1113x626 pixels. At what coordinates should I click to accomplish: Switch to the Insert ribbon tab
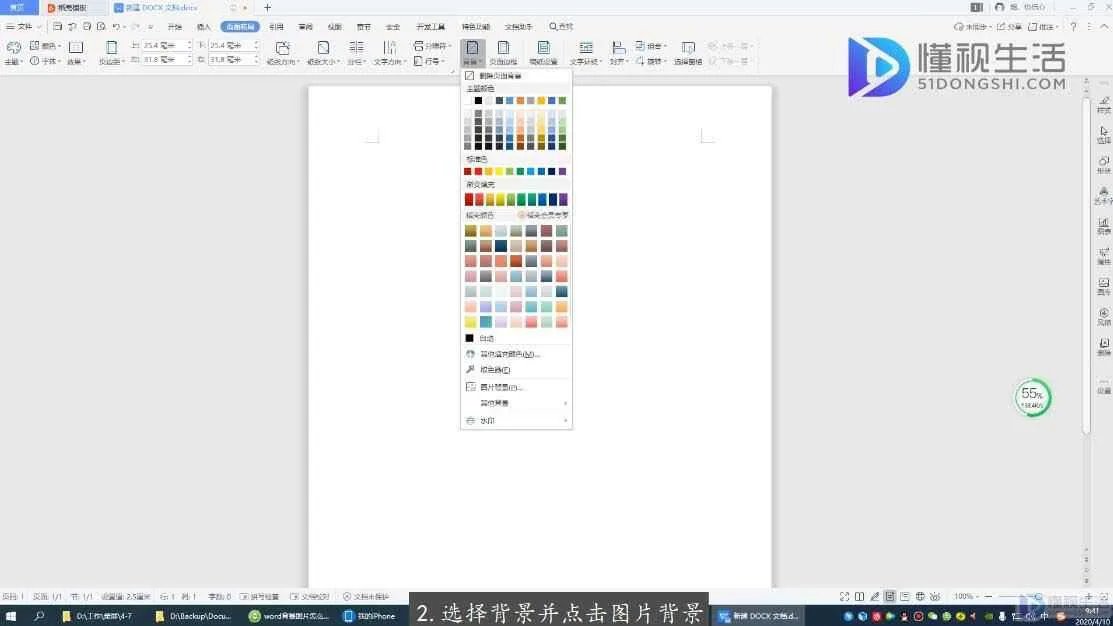point(204,26)
